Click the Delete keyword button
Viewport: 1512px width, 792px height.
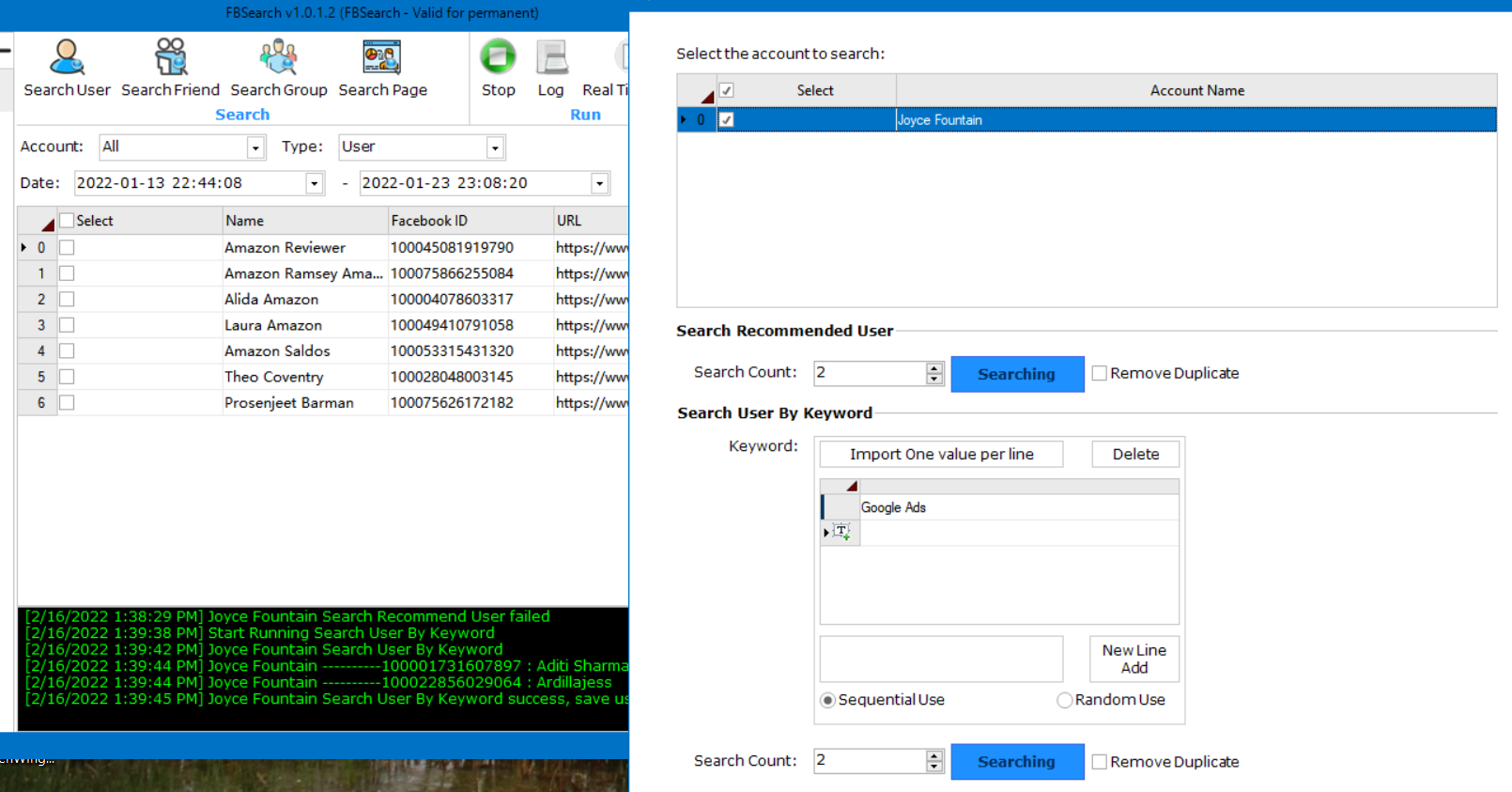[x=1135, y=455]
